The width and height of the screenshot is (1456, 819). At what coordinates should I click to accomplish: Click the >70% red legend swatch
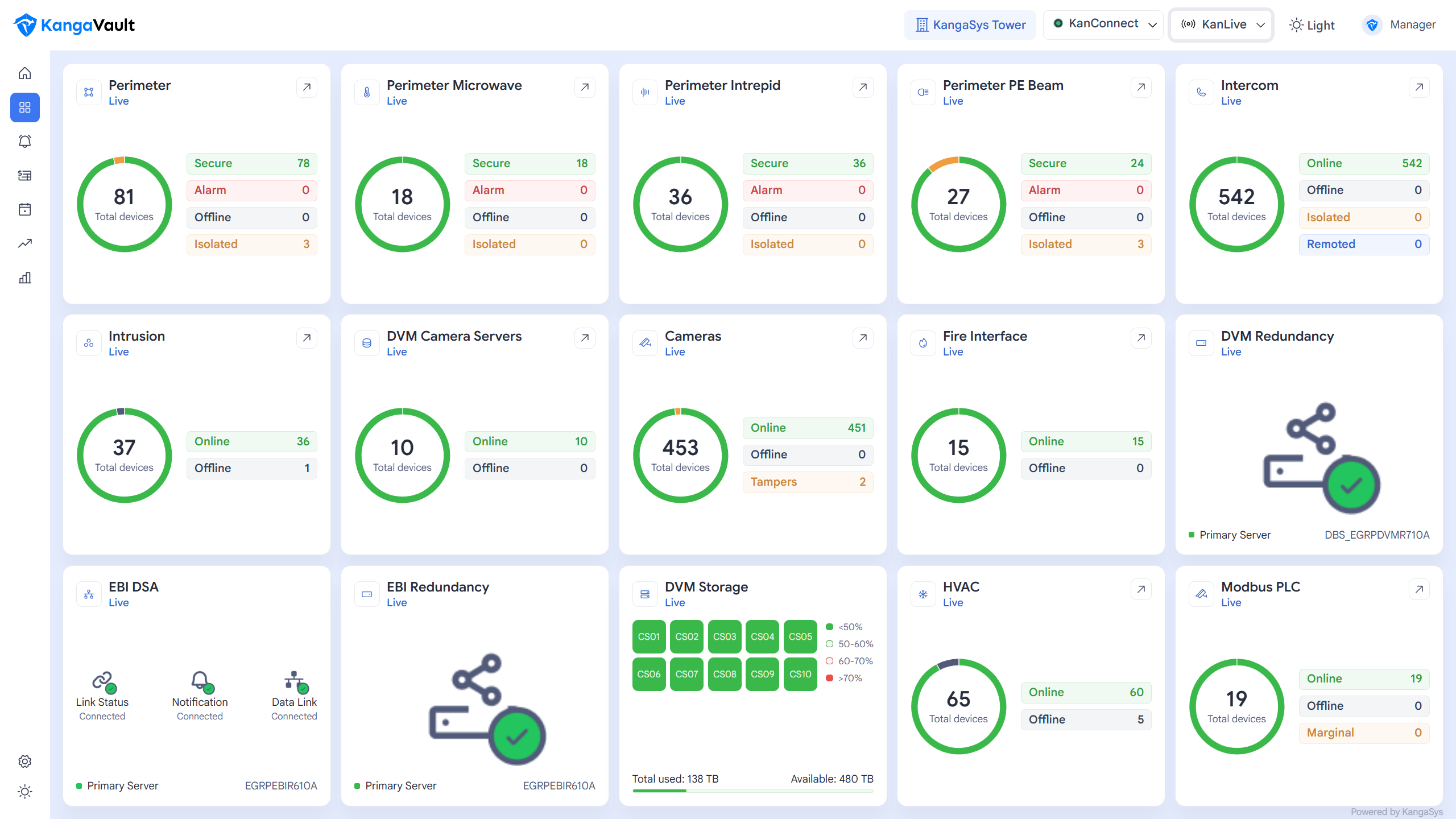click(x=829, y=678)
